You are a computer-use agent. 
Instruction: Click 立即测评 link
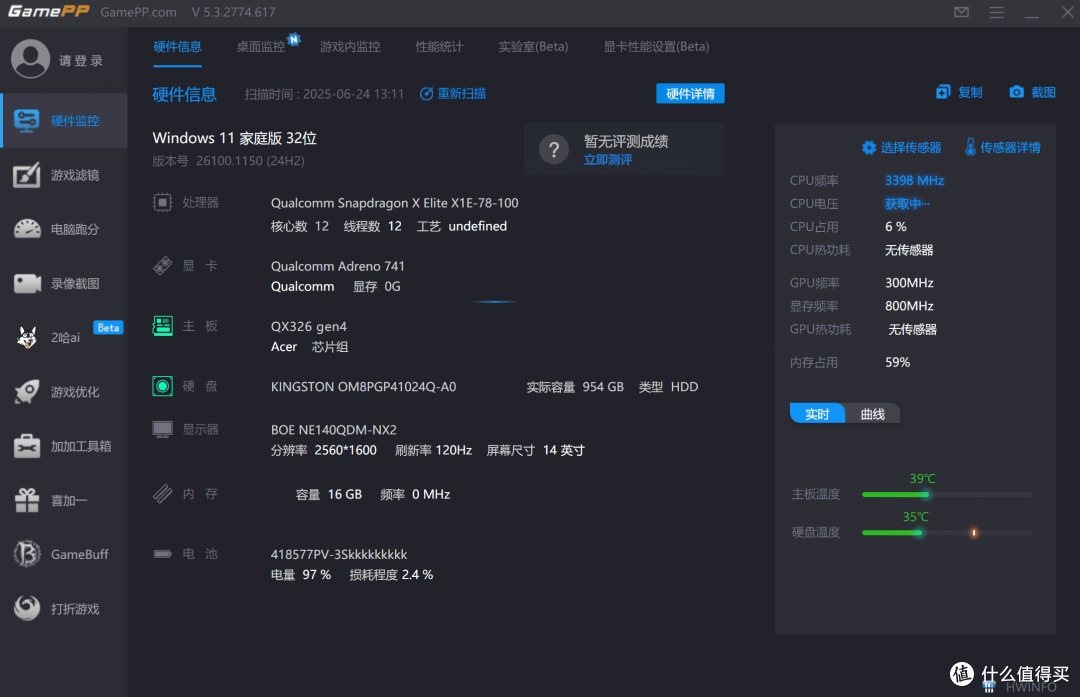point(608,160)
